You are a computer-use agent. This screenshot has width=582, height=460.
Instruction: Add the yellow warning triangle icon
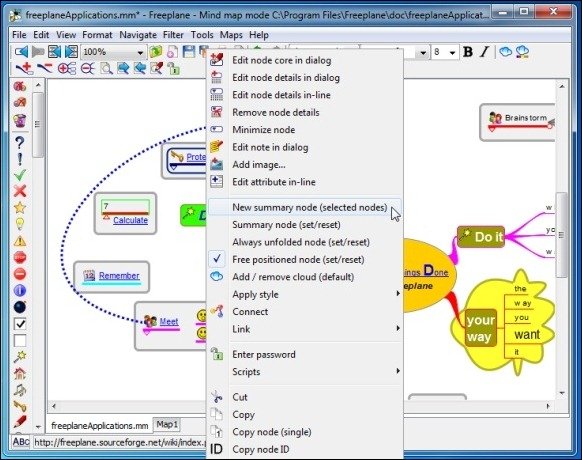(x=20, y=241)
